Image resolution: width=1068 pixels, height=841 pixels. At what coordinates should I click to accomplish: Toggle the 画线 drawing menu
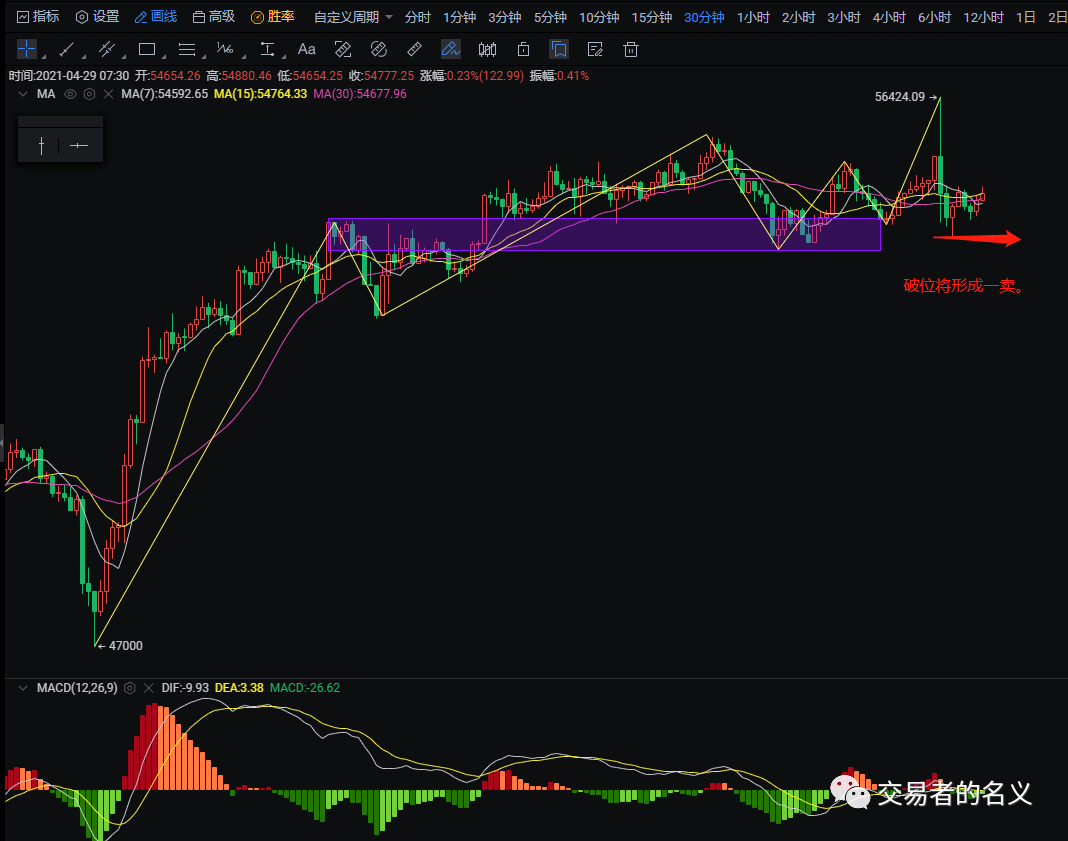156,17
